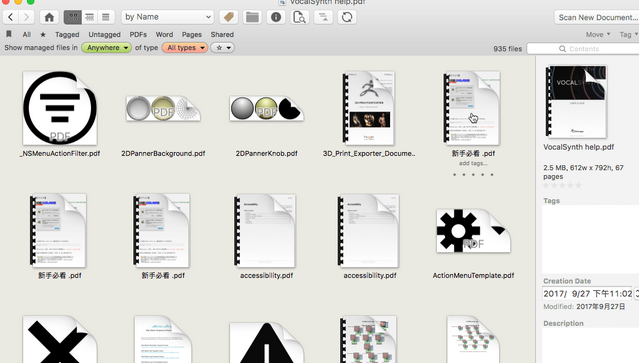
Task: Open the orange All types dropdown
Action: (x=185, y=48)
